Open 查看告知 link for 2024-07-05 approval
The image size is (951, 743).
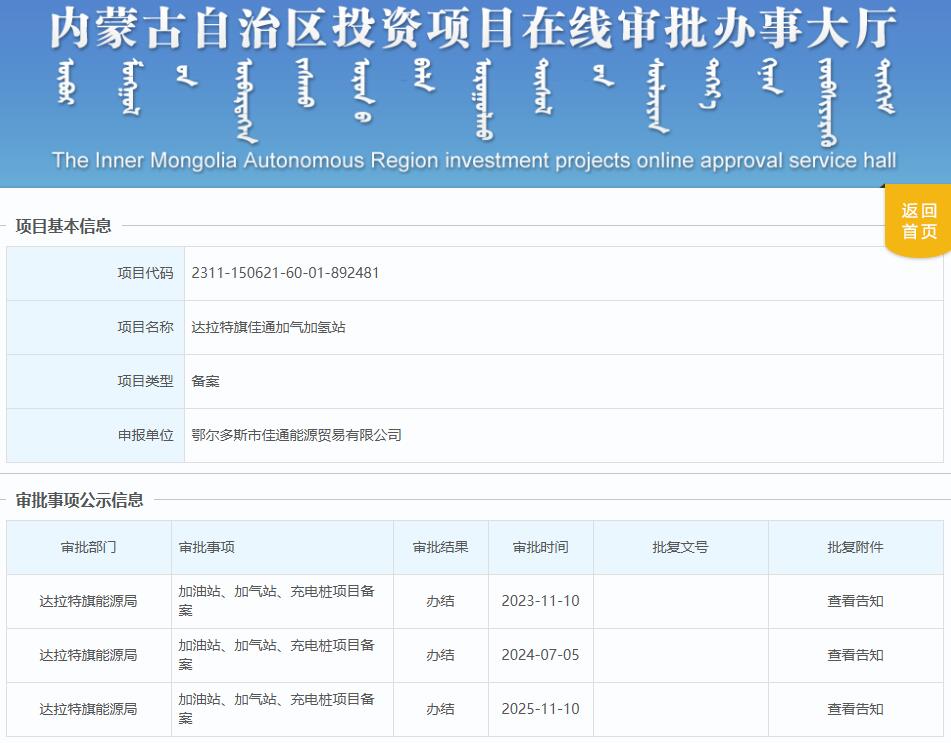[855, 655]
